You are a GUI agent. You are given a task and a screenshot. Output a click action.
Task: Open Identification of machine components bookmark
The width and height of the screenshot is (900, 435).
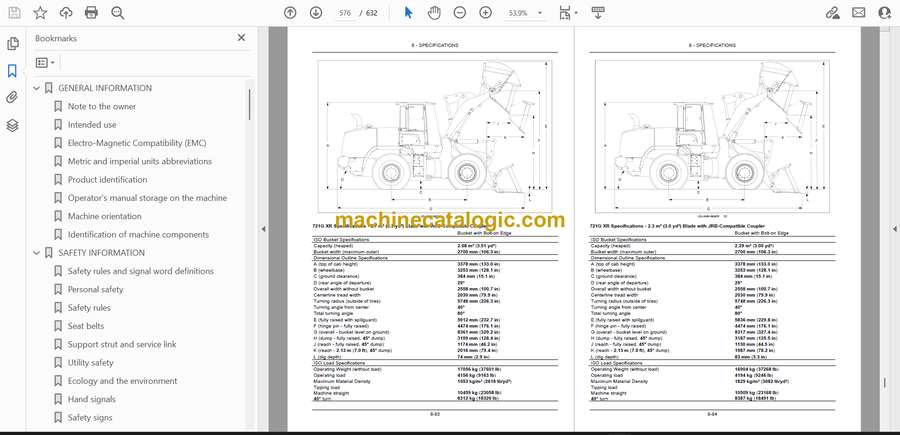[138, 235]
